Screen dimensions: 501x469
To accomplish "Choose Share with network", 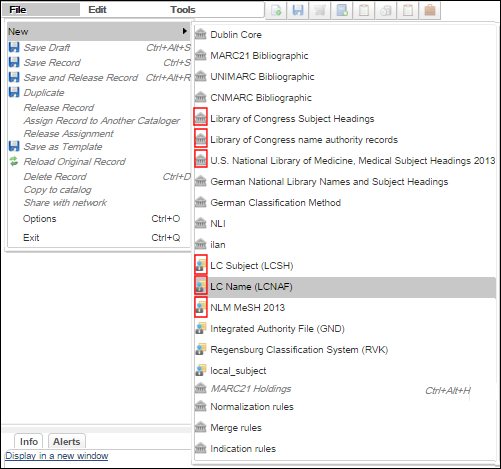I will tap(65, 203).
